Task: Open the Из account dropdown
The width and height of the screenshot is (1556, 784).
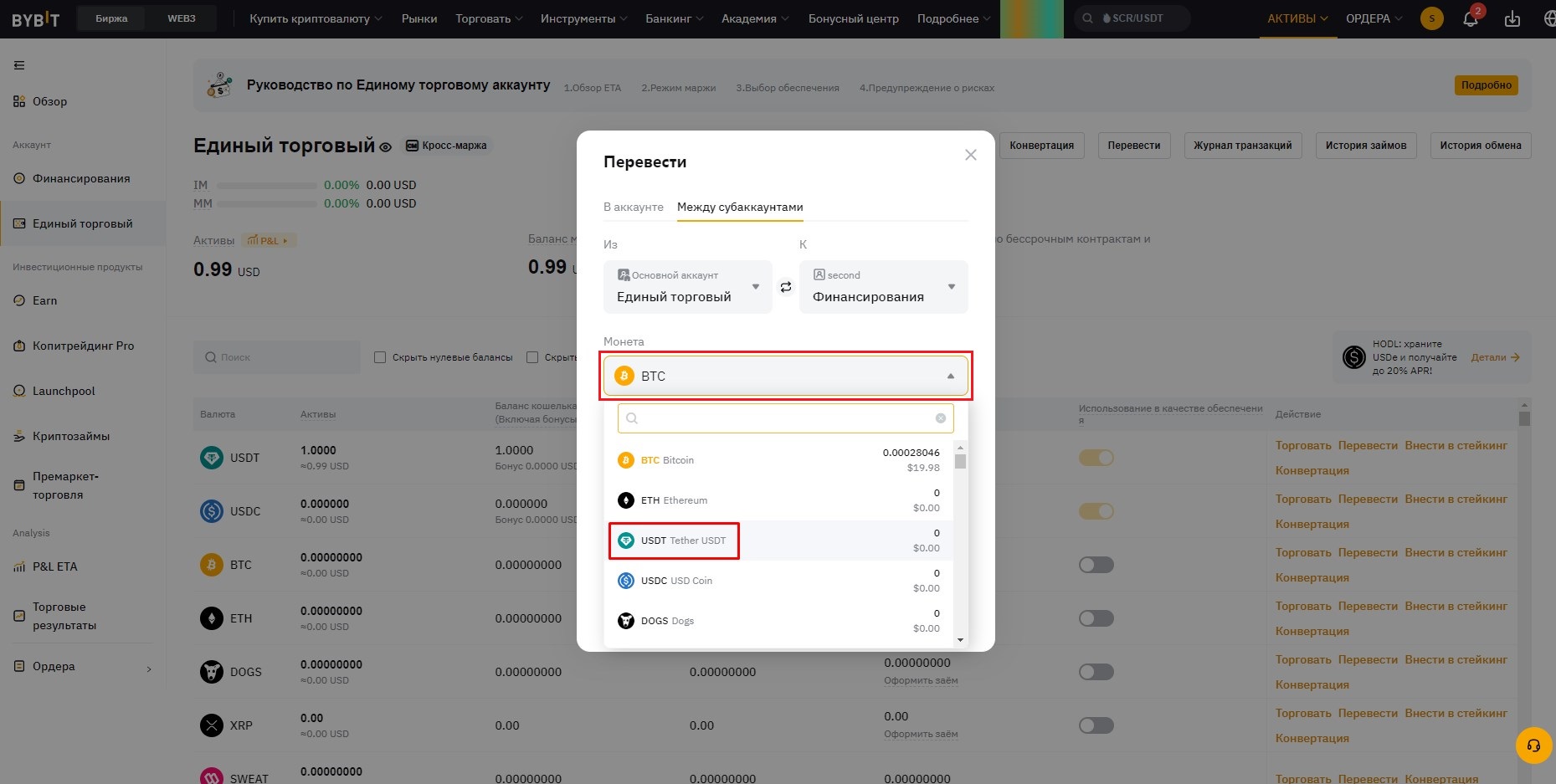Action: click(687, 287)
